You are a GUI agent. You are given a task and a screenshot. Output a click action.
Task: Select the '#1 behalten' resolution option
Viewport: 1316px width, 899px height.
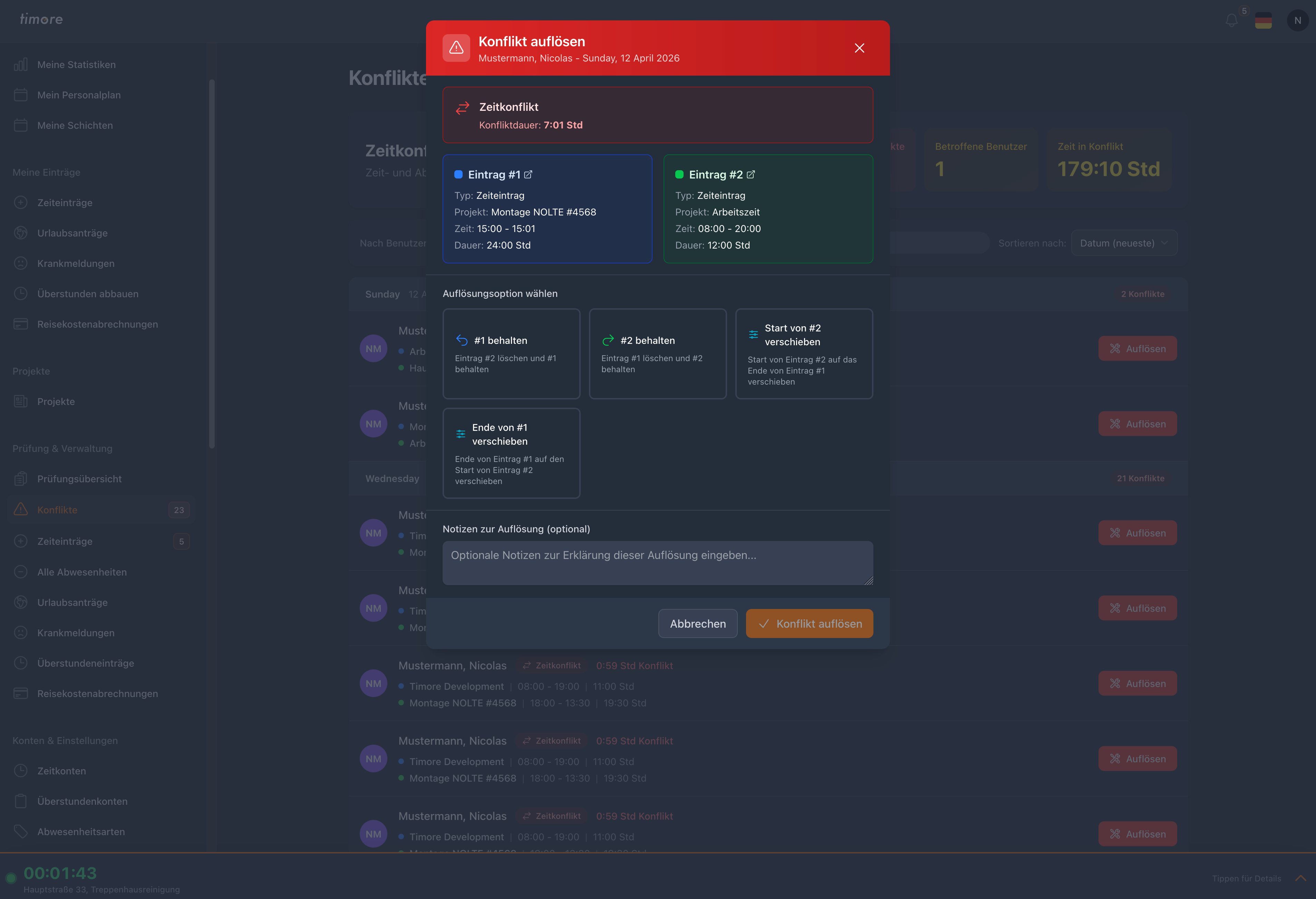(x=511, y=354)
